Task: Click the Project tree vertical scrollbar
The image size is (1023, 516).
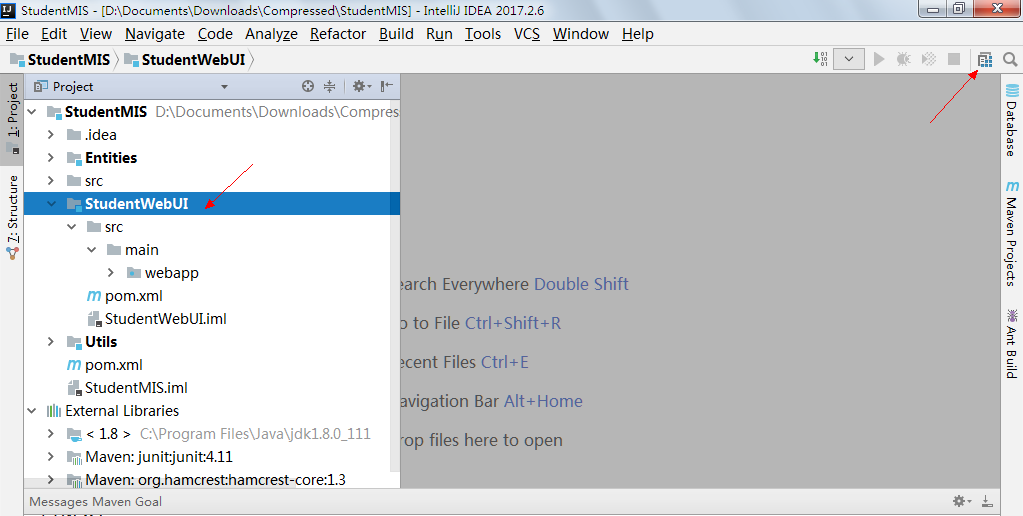Action: point(395,287)
